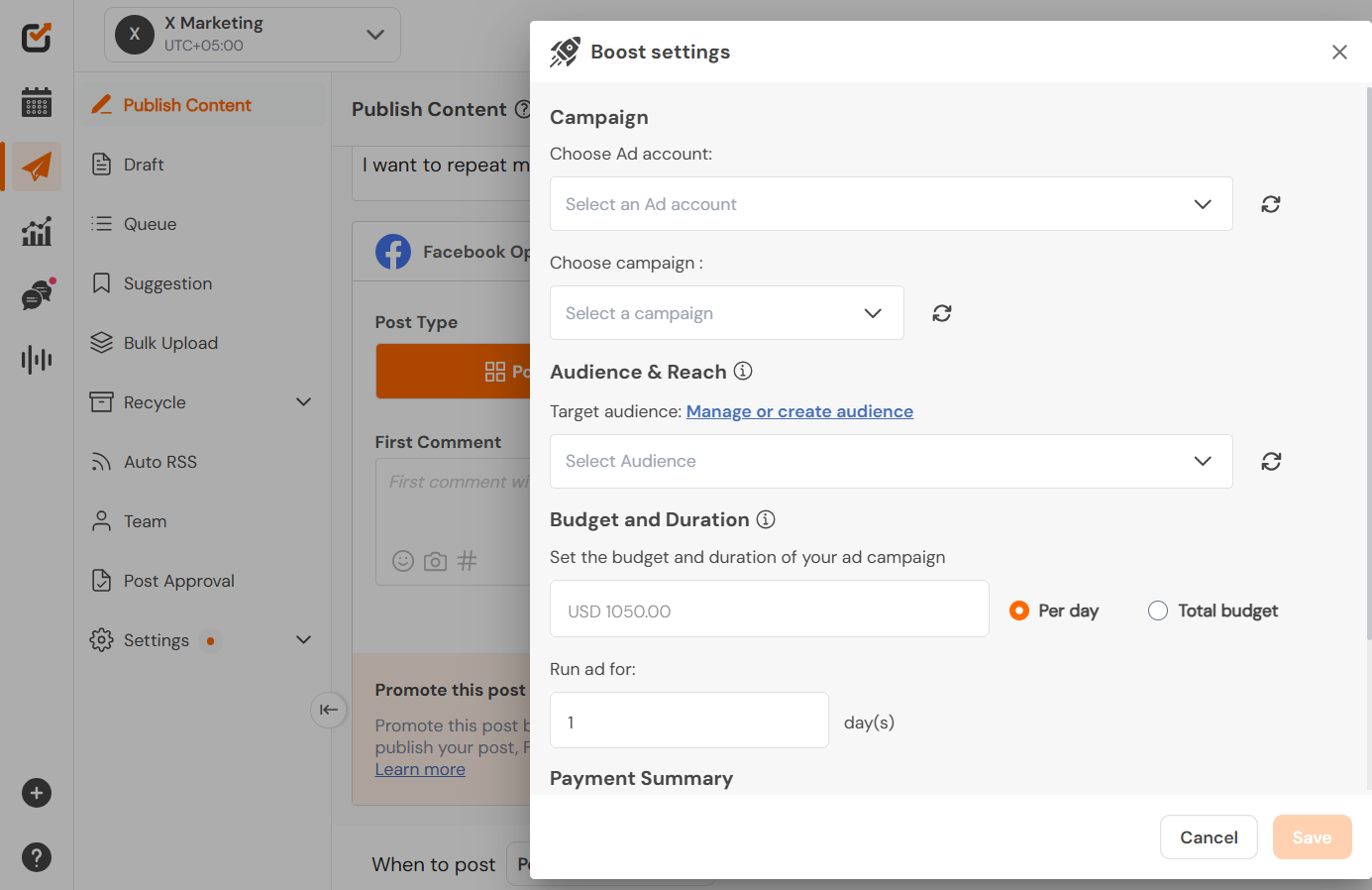Viewport: 1372px width, 890px height.
Task: Open the Select Audience dropdown
Action: coord(892,461)
